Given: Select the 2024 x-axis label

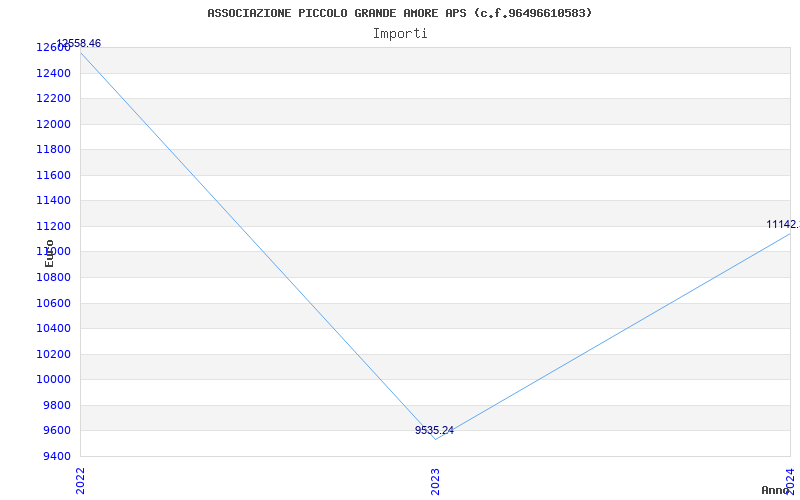Looking at the screenshot, I should click(790, 481).
